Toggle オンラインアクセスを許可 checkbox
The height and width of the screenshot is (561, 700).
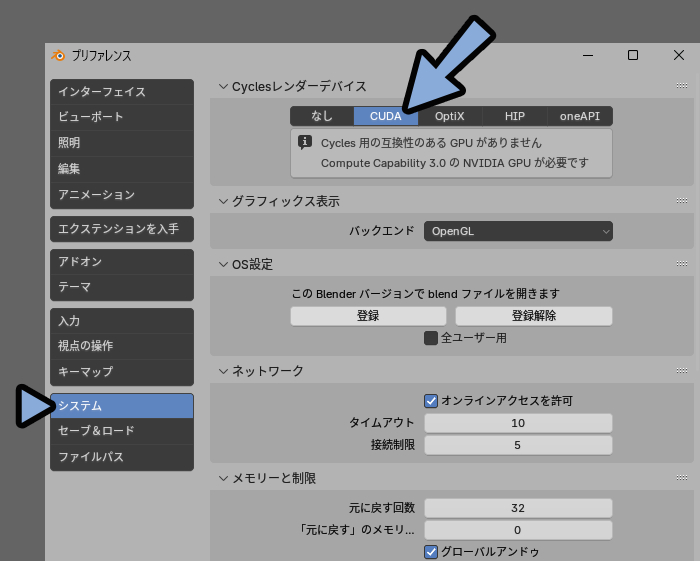coord(431,401)
